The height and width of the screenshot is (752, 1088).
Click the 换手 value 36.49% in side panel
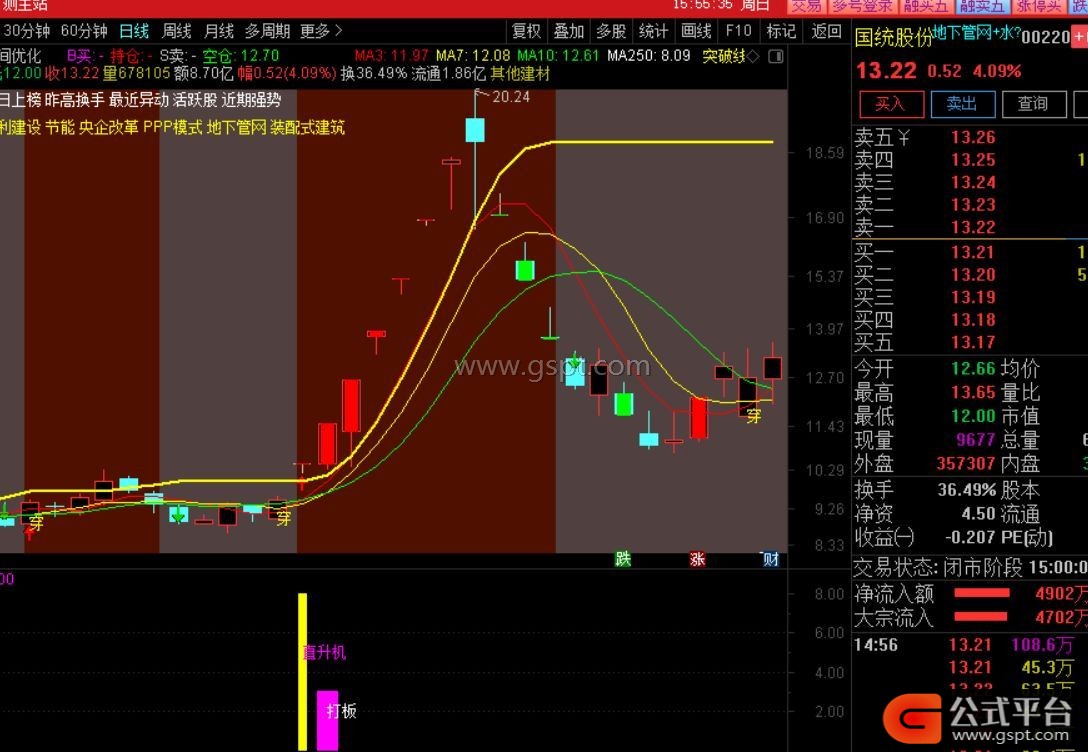coord(967,490)
